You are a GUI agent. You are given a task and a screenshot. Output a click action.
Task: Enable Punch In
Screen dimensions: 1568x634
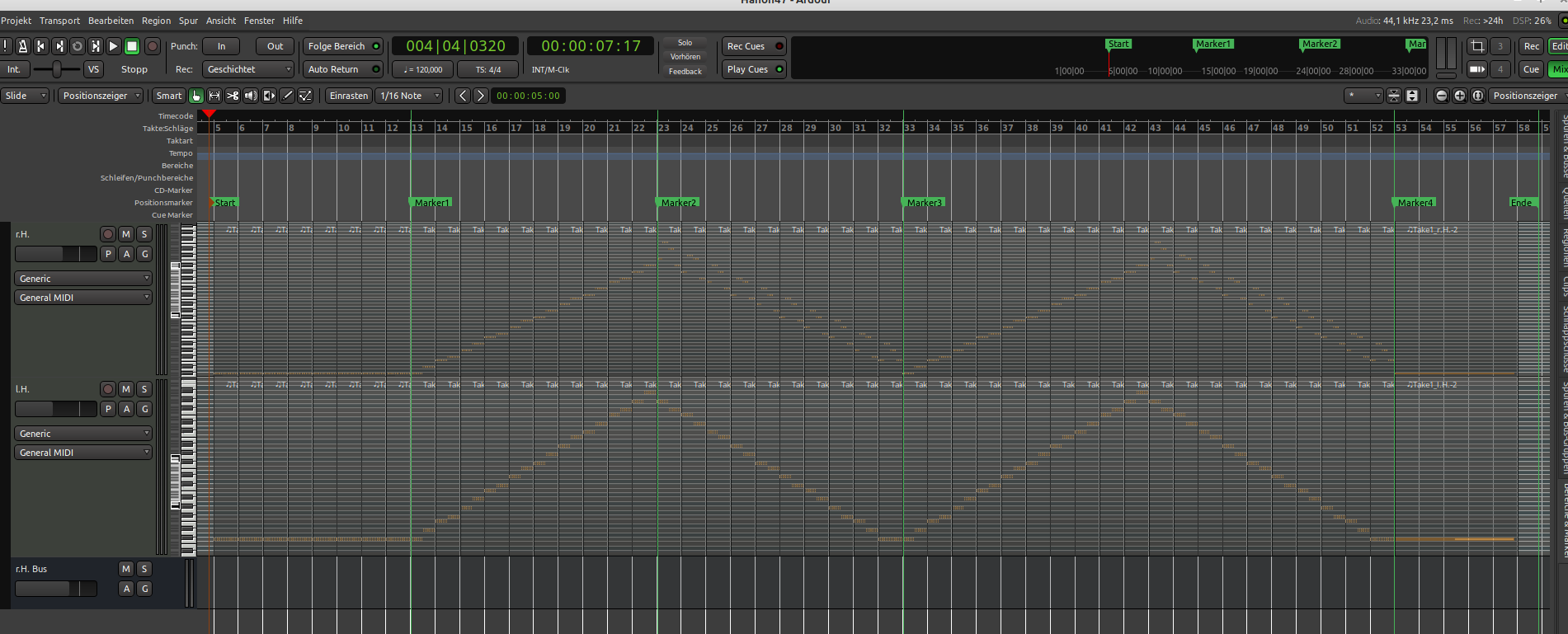[221, 46]
